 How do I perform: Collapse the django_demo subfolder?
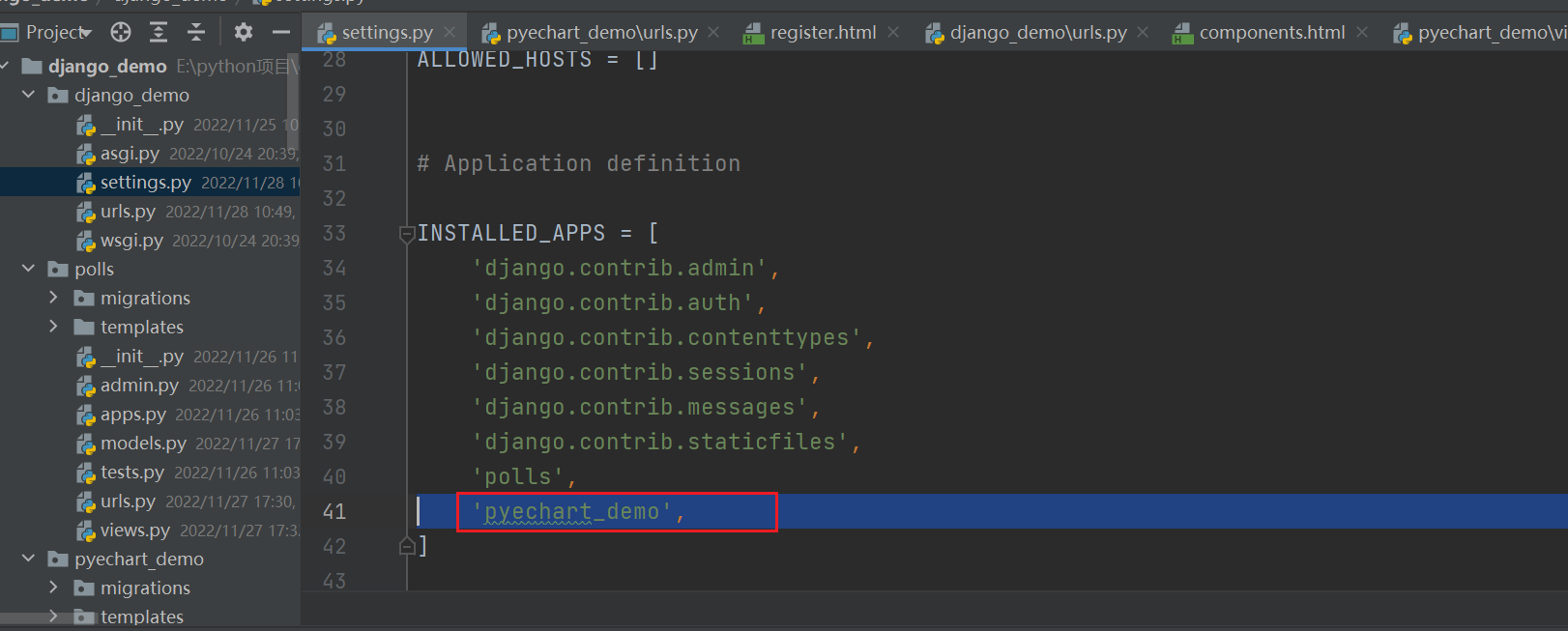(x=28, y=95)
